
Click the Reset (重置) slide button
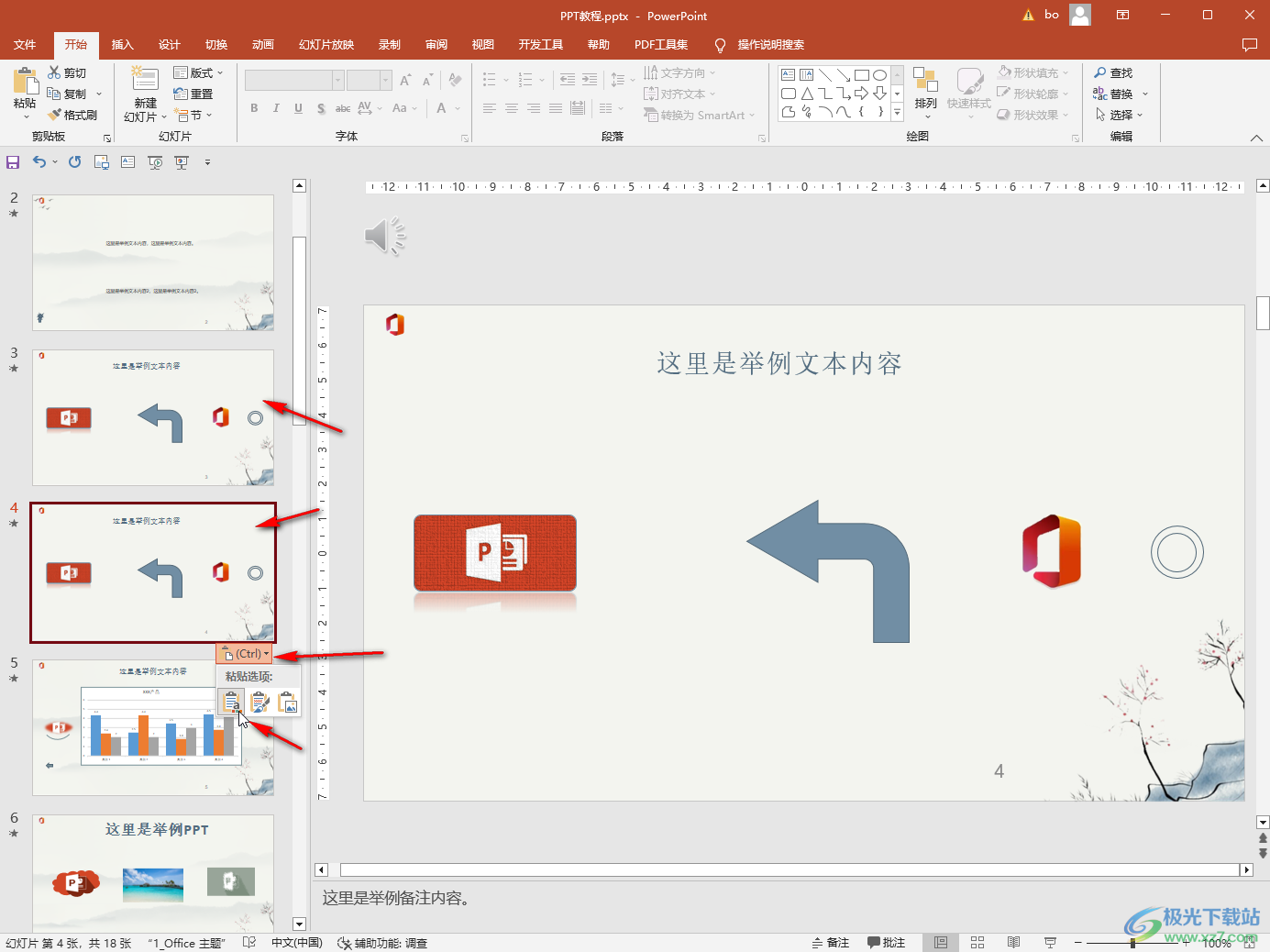tap(193, 94)
